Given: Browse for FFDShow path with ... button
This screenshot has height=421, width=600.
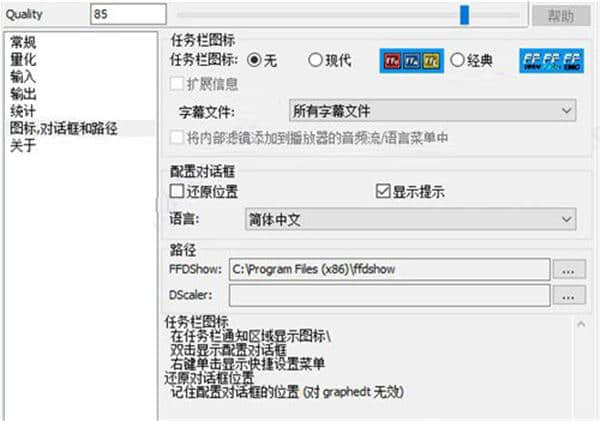Looking at the screenshot, I should point(569,269).
